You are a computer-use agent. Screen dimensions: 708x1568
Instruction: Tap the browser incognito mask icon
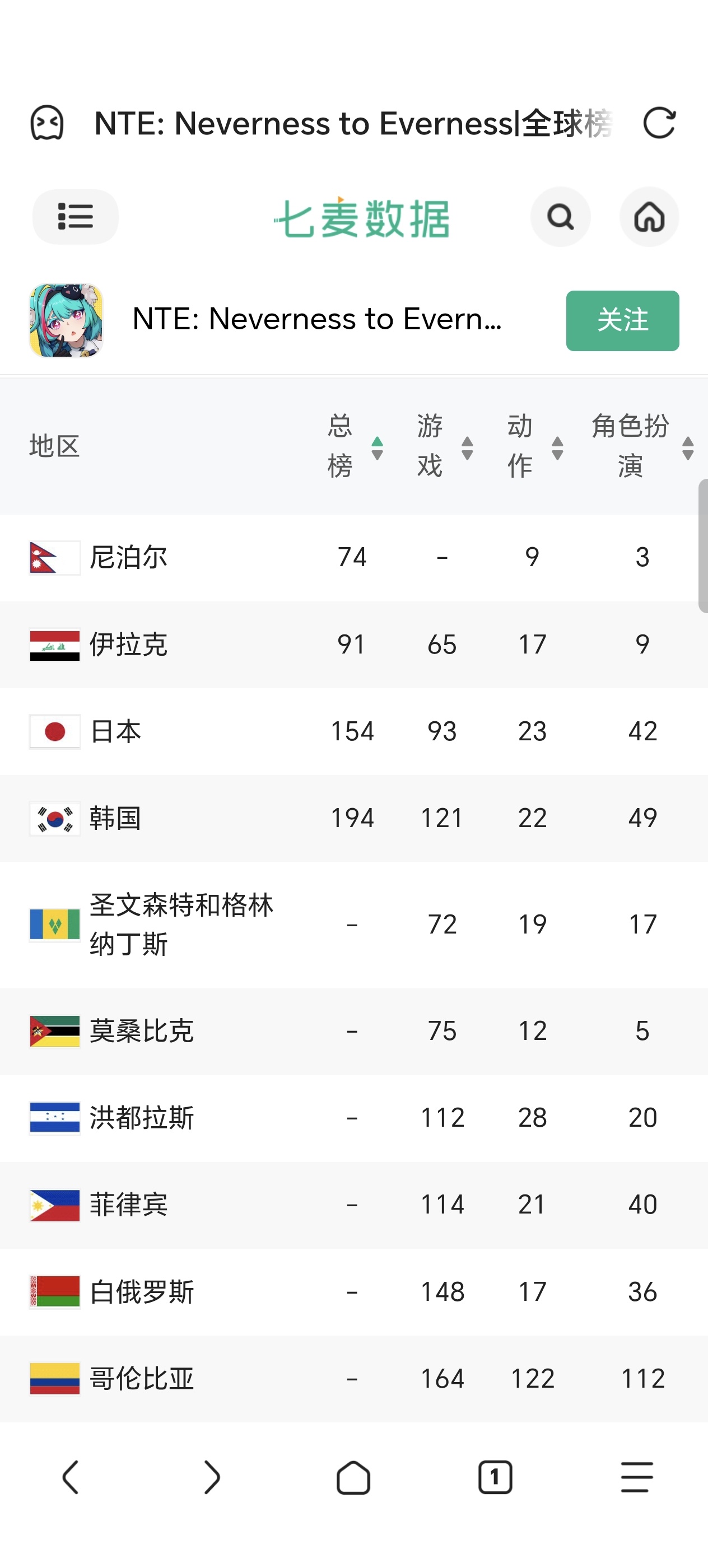click(47, 123)
